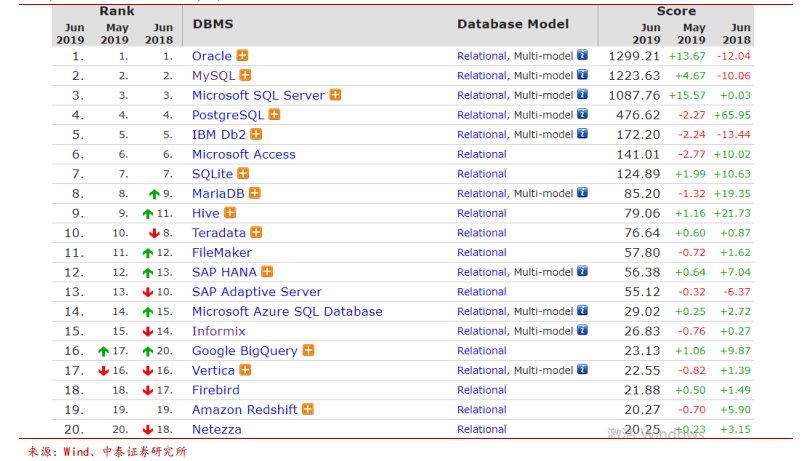Image resolution: width=811 pixels, height=461 pixels.
Task: Click the info icon in Oracle's model column
Action: pos(582,55)
